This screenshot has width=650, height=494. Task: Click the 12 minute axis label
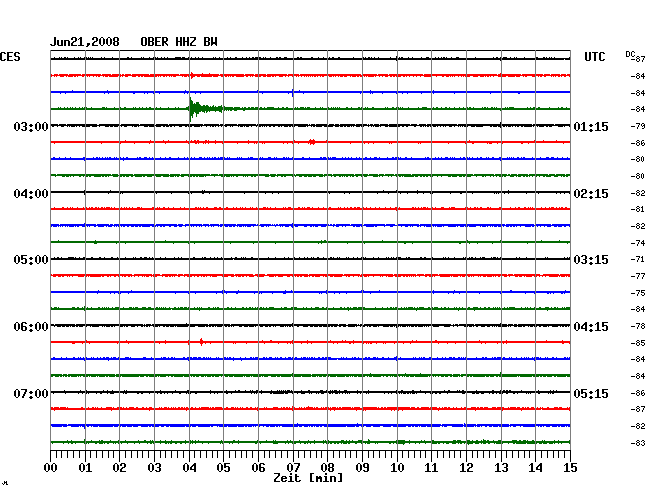coord(466,468)
